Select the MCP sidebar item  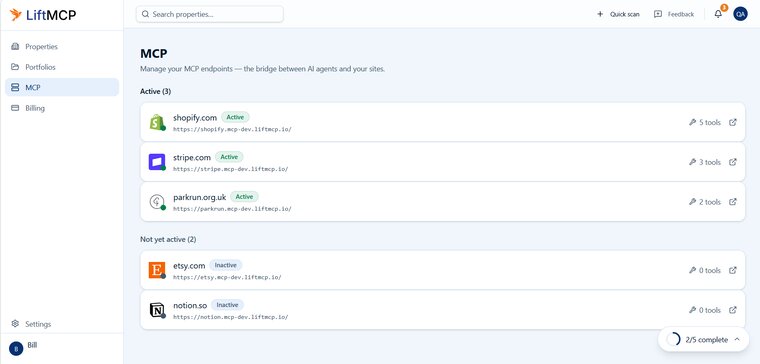coord(62,87)
